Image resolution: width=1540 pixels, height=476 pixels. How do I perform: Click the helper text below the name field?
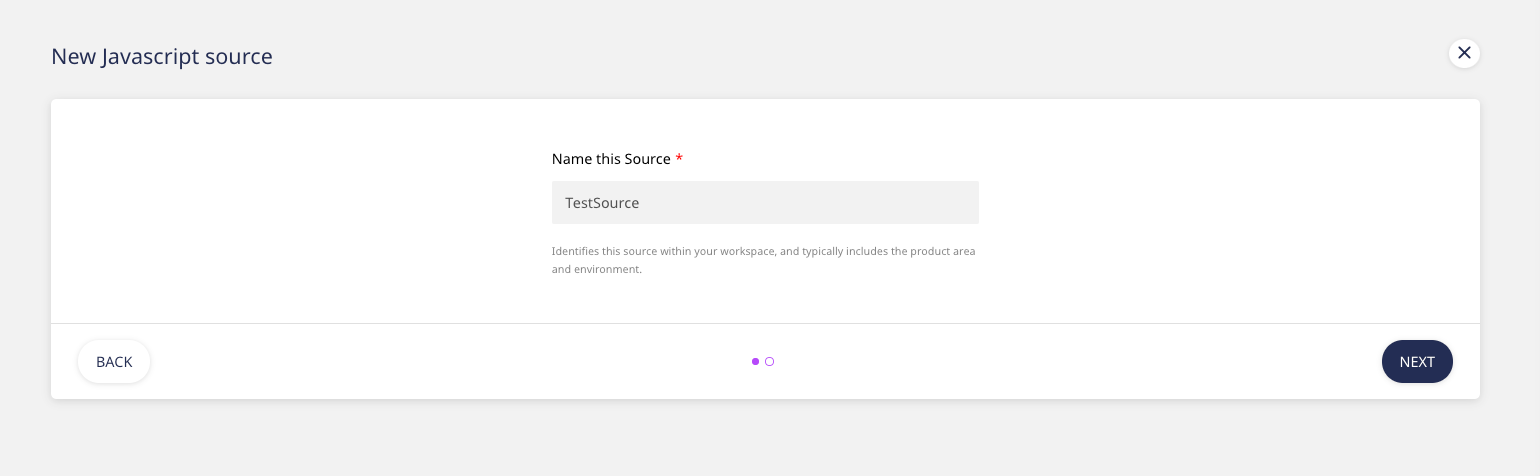763,260
